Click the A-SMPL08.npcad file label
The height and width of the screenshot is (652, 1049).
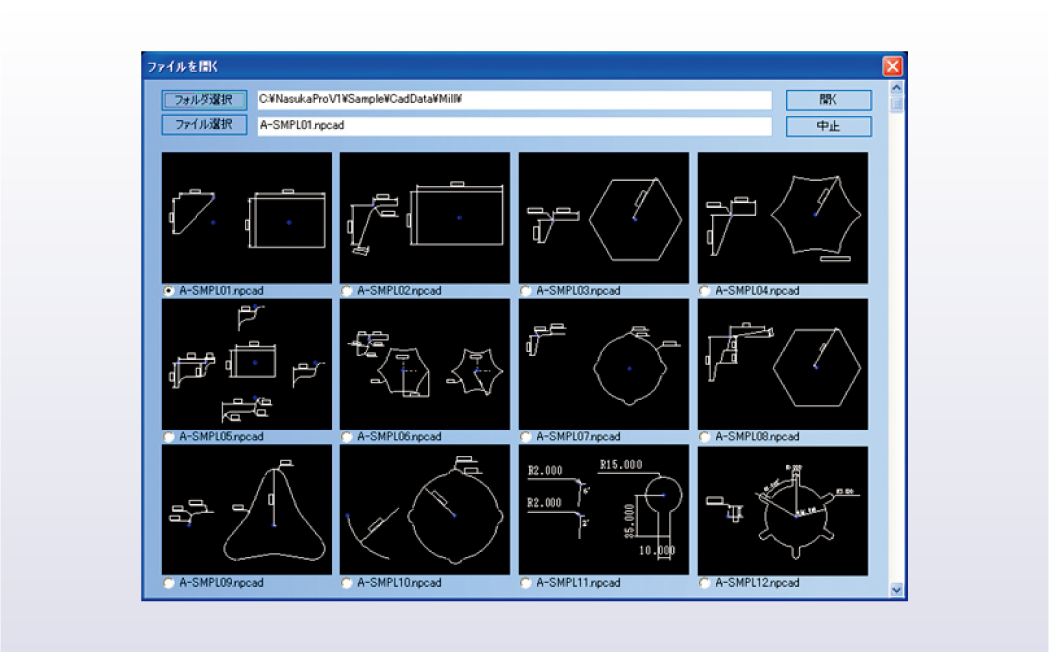tap(757, 437)
